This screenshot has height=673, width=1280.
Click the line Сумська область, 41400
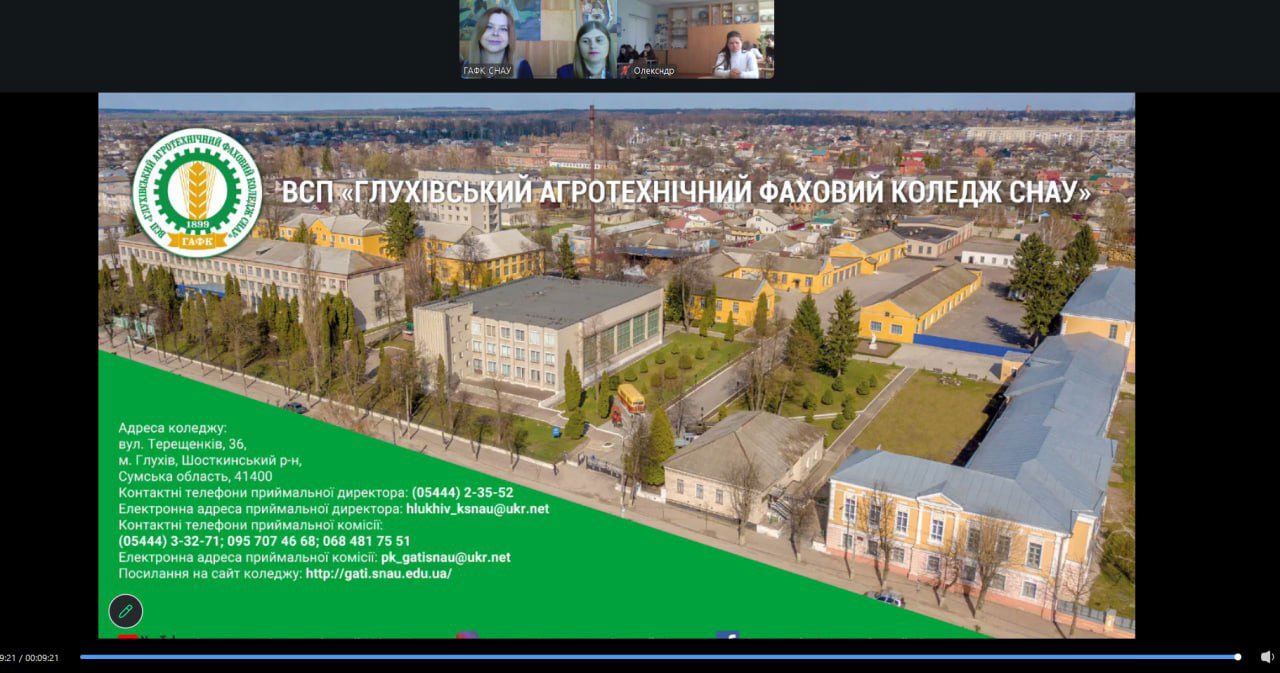pyautogui.click(x=195, y=476)
